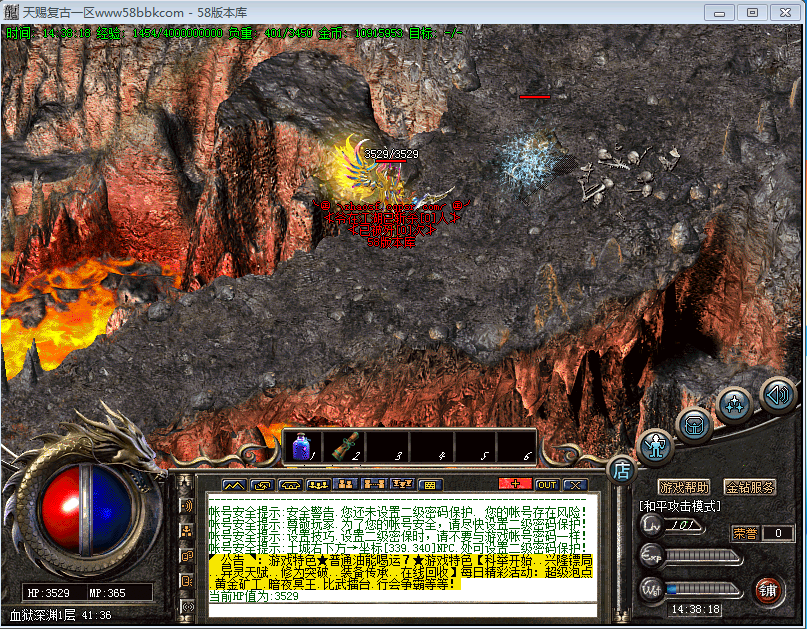Image resolution: width=807 pixels, height=629 pixels.
Task: Toggle the sound-wave chat channel side icon
Action: pyautogui.click(x=186, y=506)
